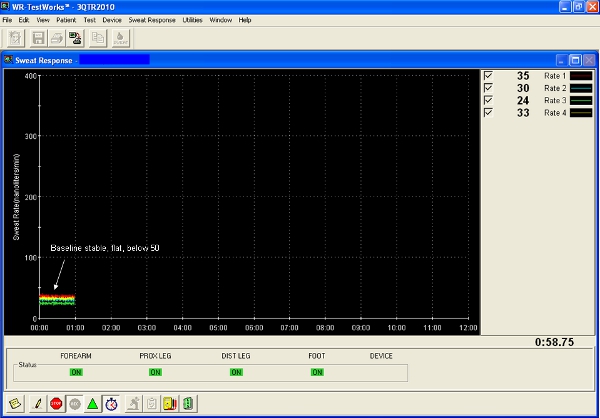Viewport: 600px width, 418px height.
Task: Open the Device menu
Action: pos(112,20)
